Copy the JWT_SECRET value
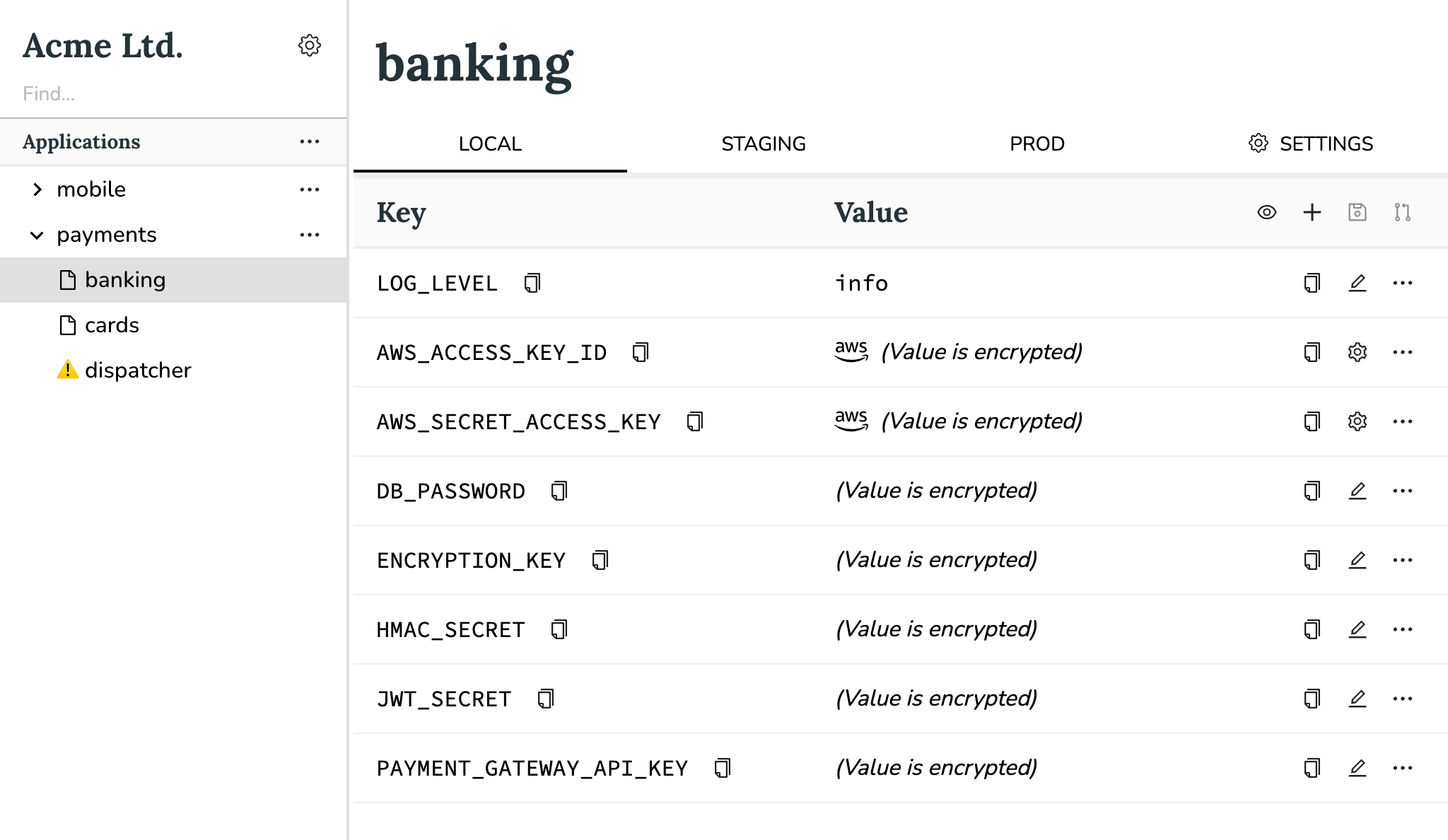The height and width of the screenshot is (840, 1448). [x=1312, y=699]
